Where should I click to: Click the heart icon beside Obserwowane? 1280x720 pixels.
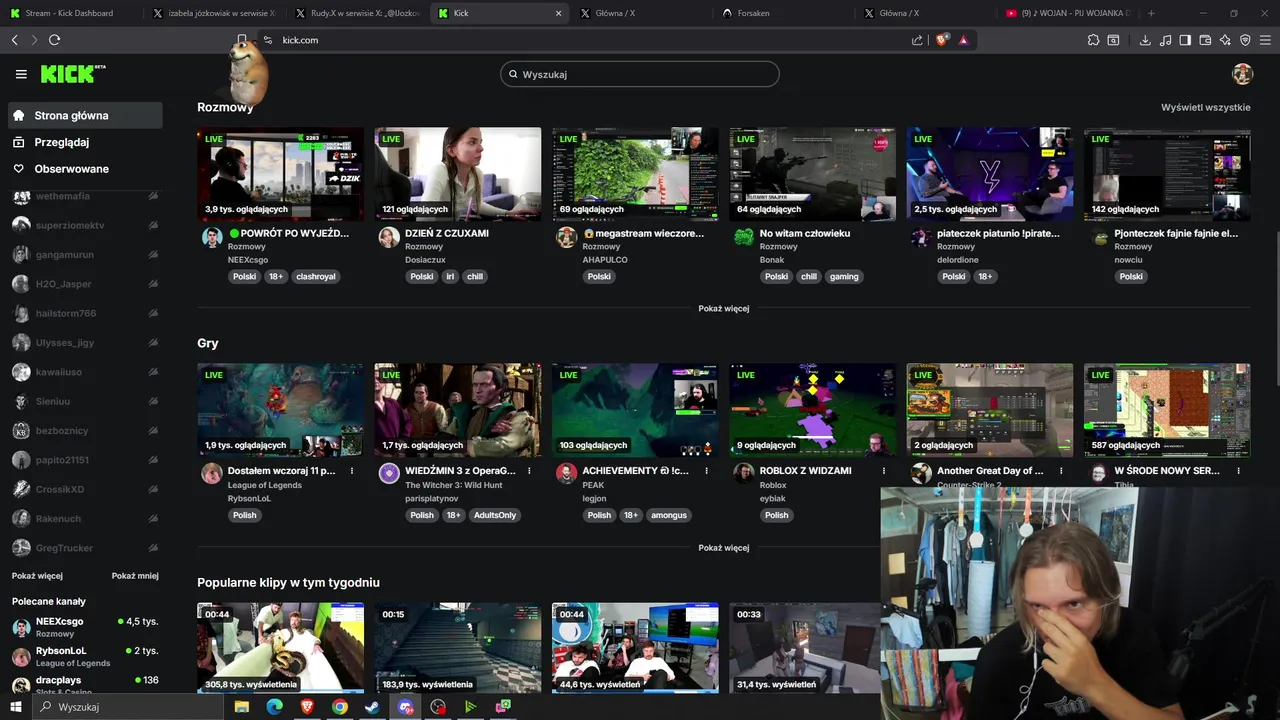pos(19,169)
